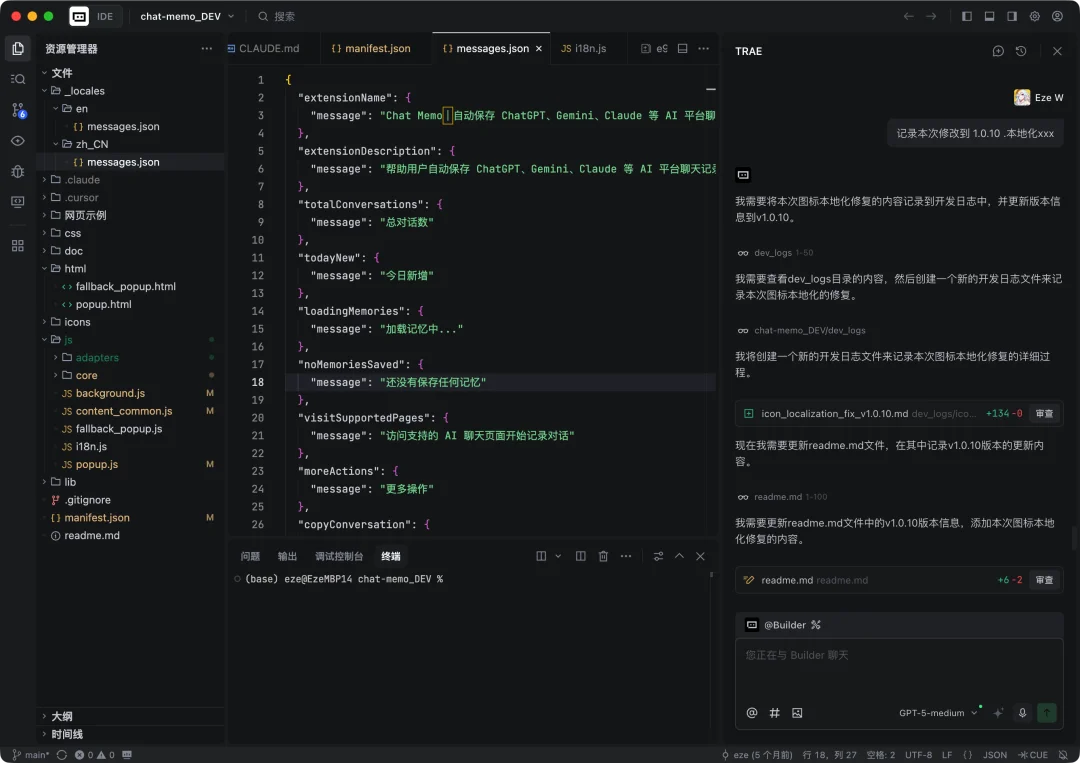Open chat history in the TRAE panel
1080x763 pixels.
coord(1020,50)
